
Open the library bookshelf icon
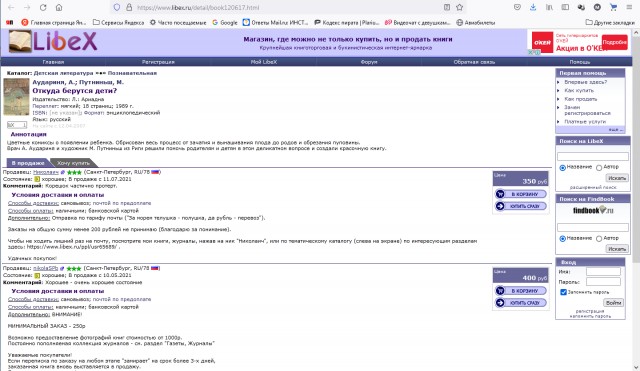[549, 7]
